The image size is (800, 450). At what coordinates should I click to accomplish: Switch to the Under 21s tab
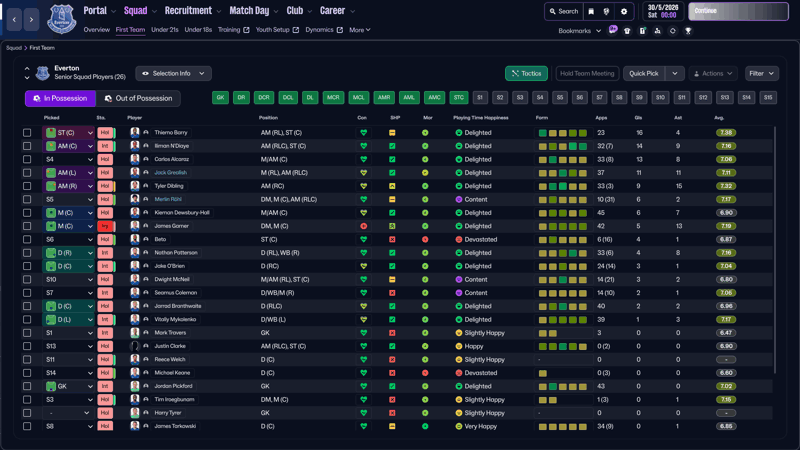coord(165,30)
